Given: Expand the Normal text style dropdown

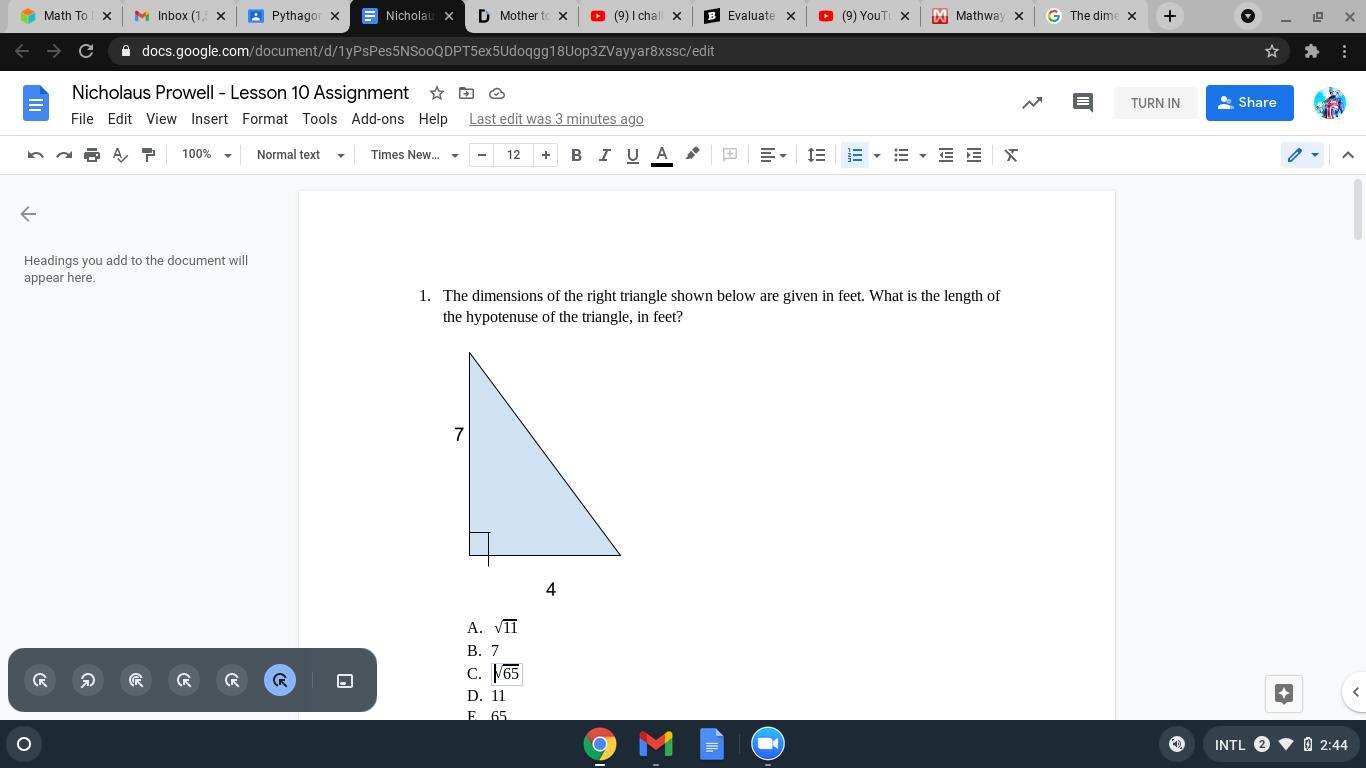Looking at the screenshot, I should tap(299, 155).
